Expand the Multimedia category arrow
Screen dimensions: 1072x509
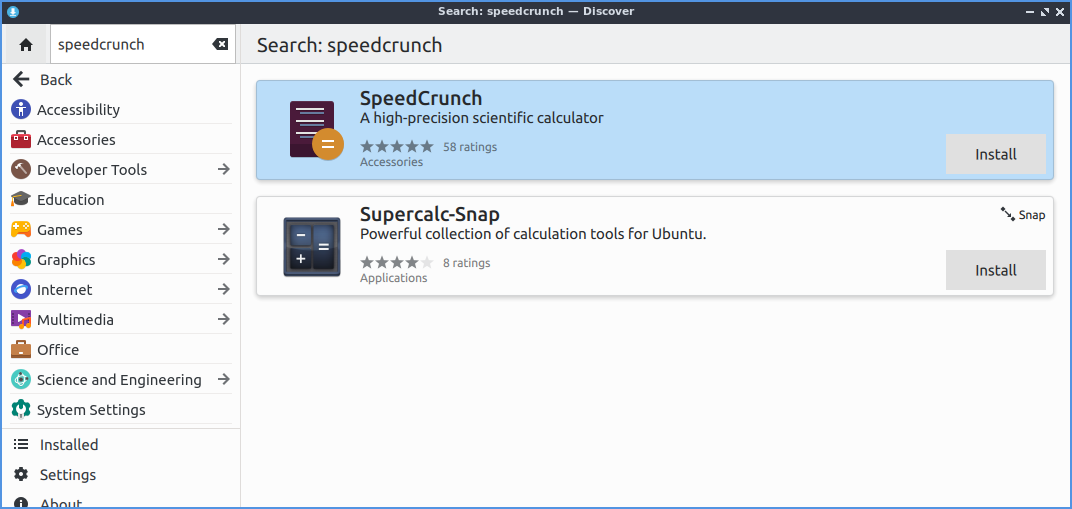(x=223, y=320)
